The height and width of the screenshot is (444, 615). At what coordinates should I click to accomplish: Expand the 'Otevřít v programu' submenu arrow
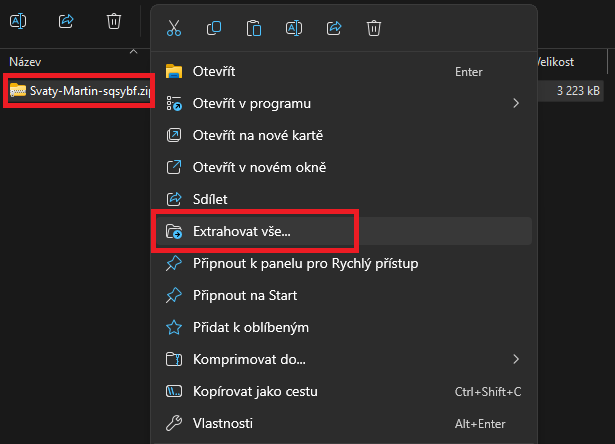tap(516, 103)
